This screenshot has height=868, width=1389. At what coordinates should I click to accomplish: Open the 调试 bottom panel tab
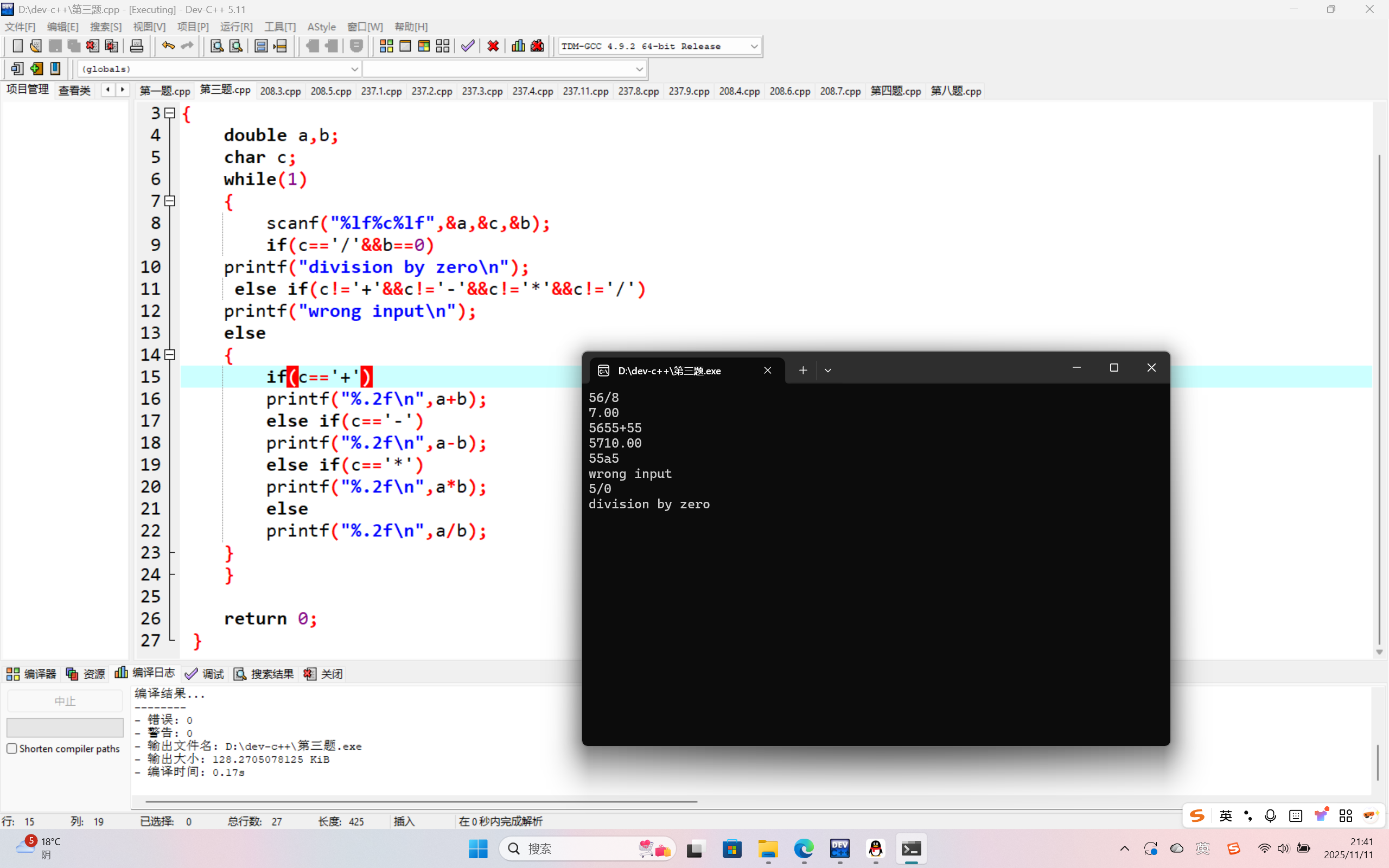point(205,674)
